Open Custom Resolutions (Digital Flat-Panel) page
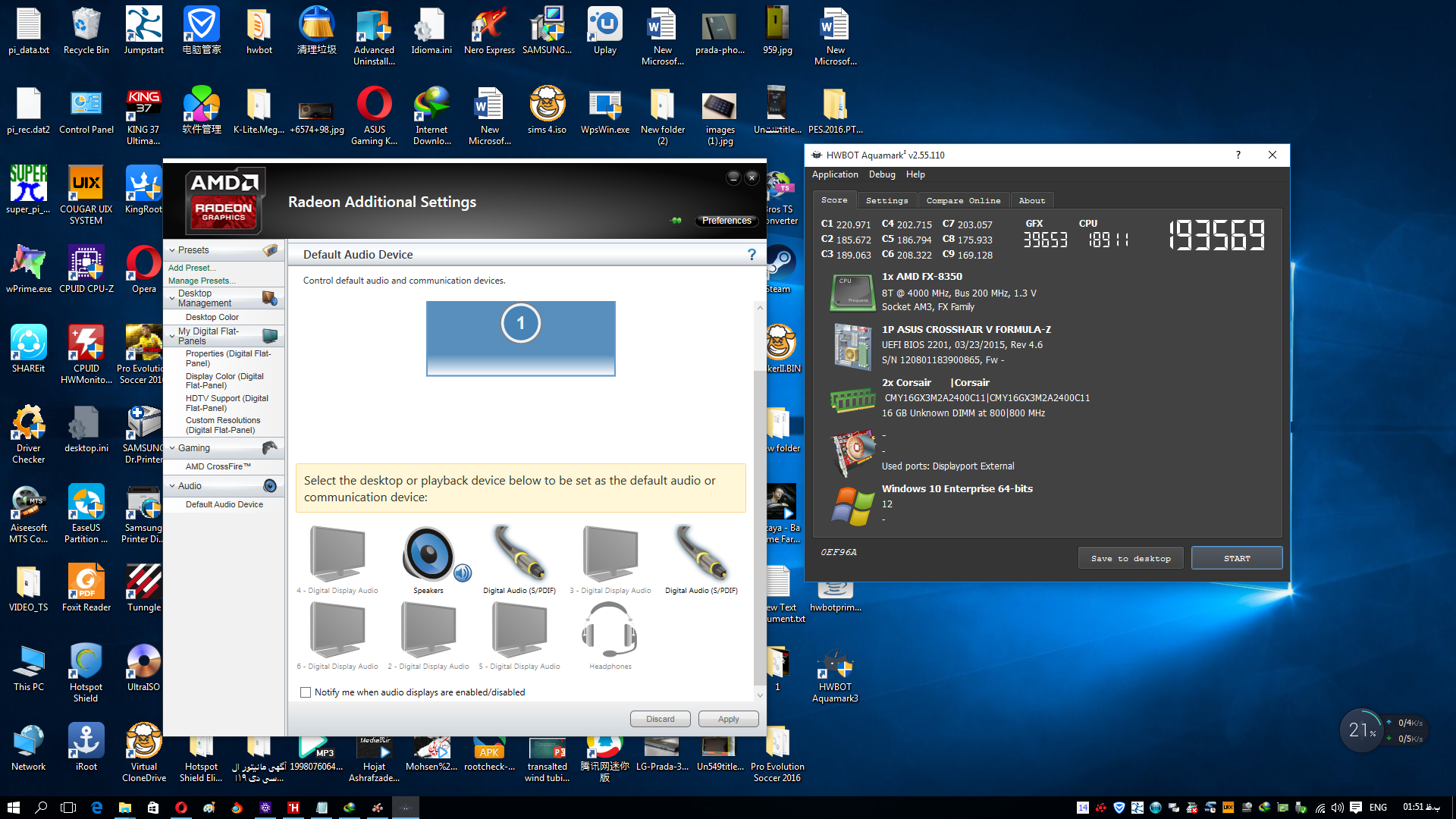 223,425
